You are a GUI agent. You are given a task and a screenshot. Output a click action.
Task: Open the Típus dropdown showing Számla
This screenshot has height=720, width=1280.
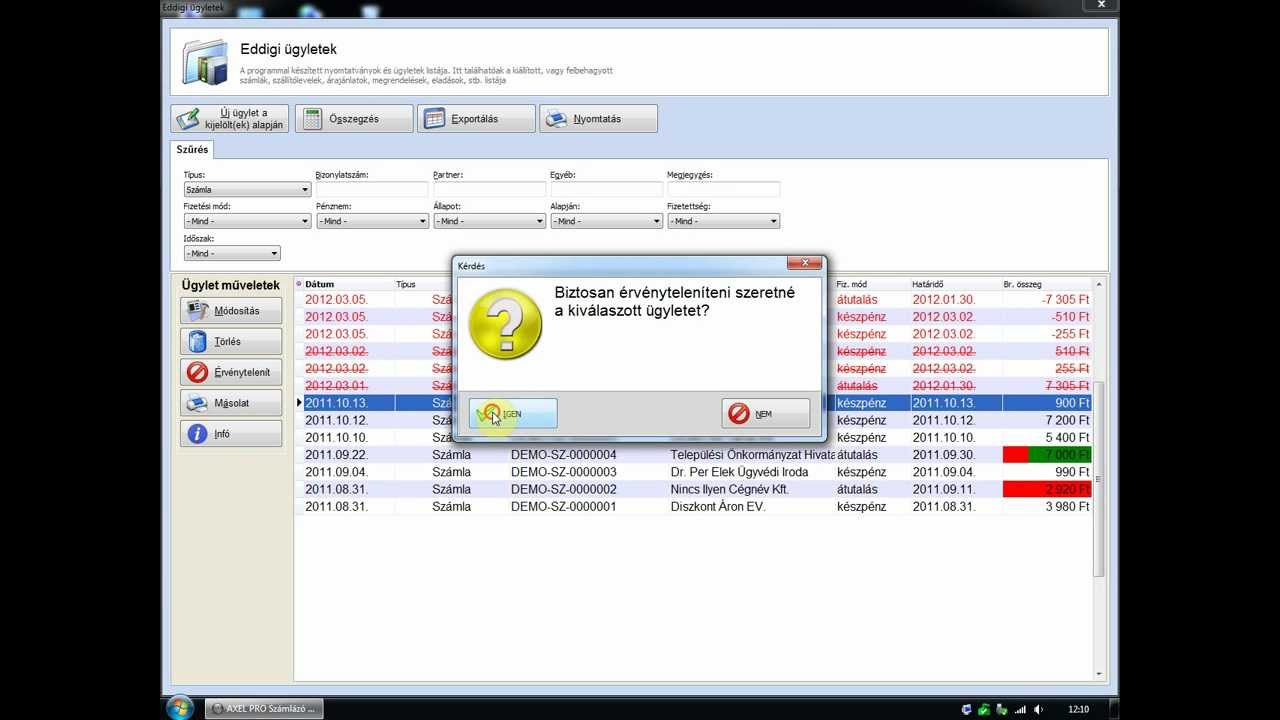(x=247, y=189)
